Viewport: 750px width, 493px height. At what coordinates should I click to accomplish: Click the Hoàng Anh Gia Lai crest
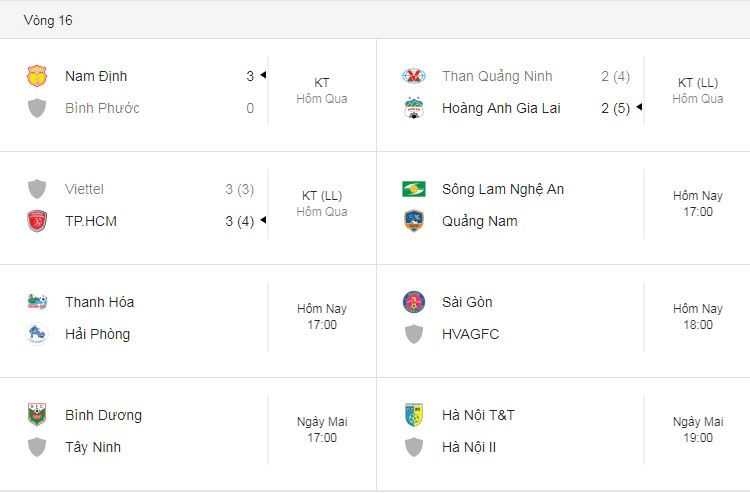(414, 108)
